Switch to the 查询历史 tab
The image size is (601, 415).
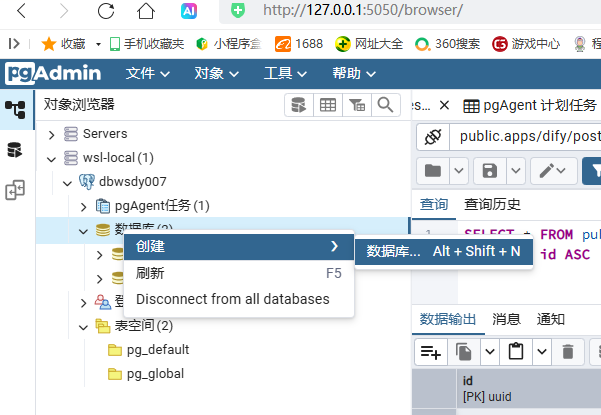[x=492, y=204]
